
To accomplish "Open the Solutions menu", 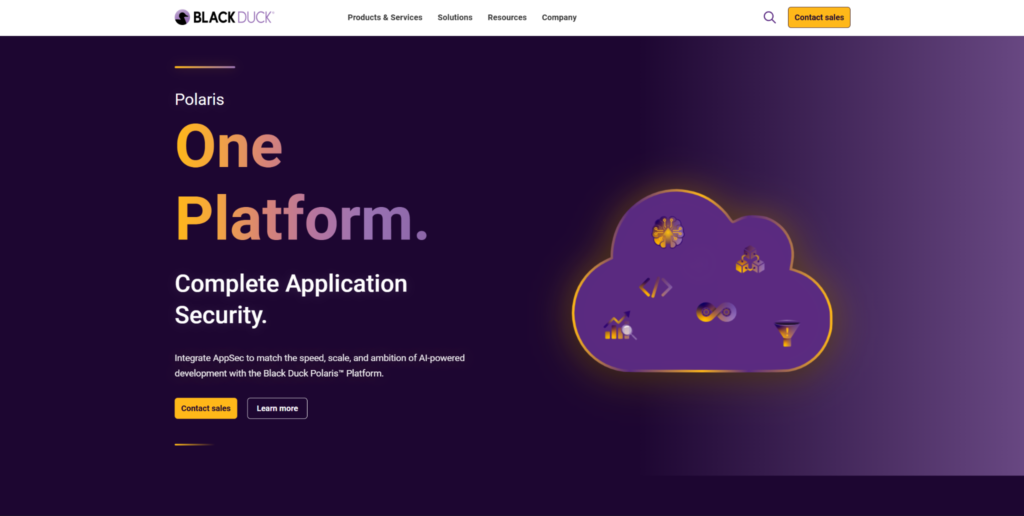I will [455, 18].
